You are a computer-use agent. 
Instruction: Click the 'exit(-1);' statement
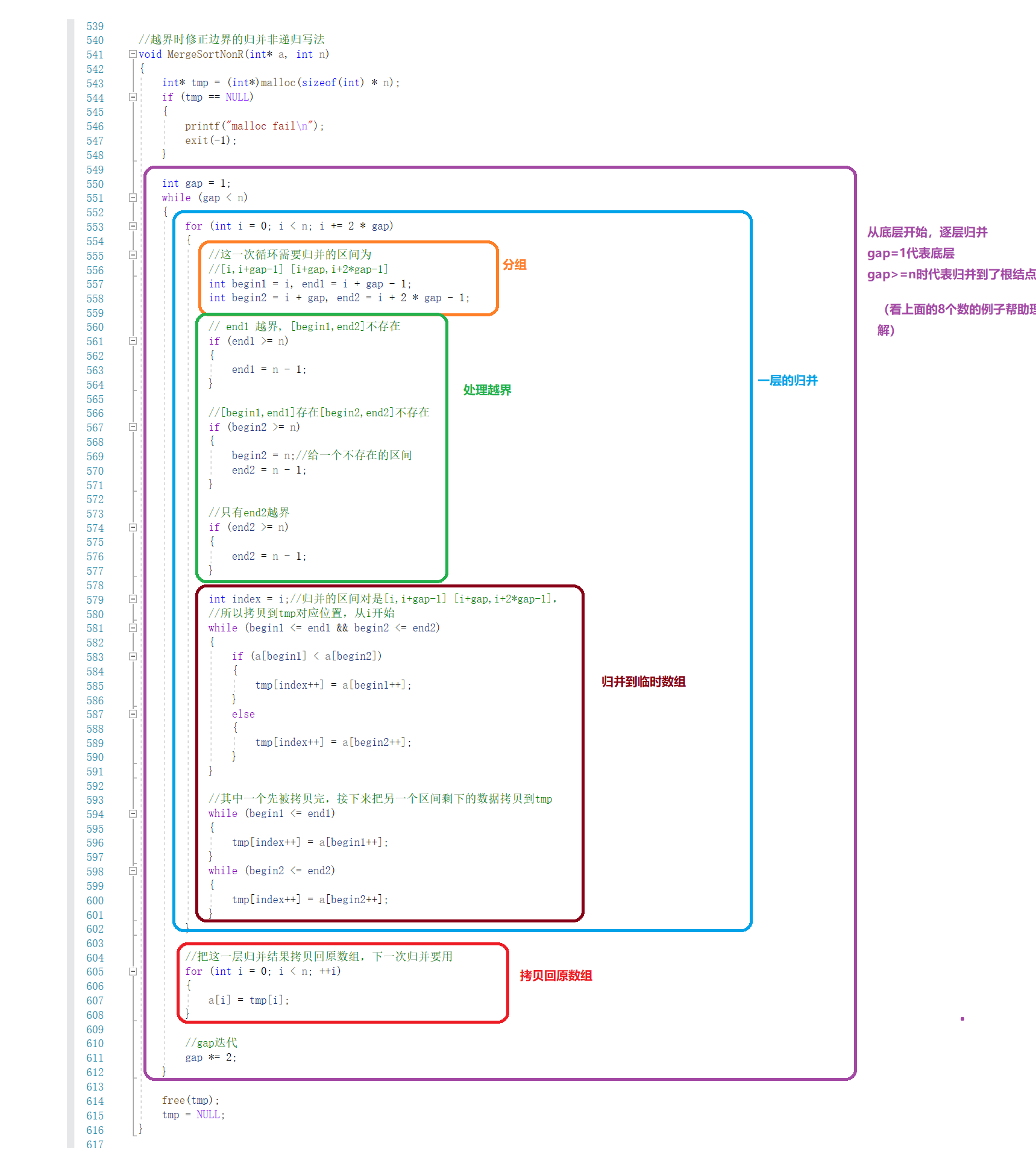pyautogui.click(x=211, y=140)
